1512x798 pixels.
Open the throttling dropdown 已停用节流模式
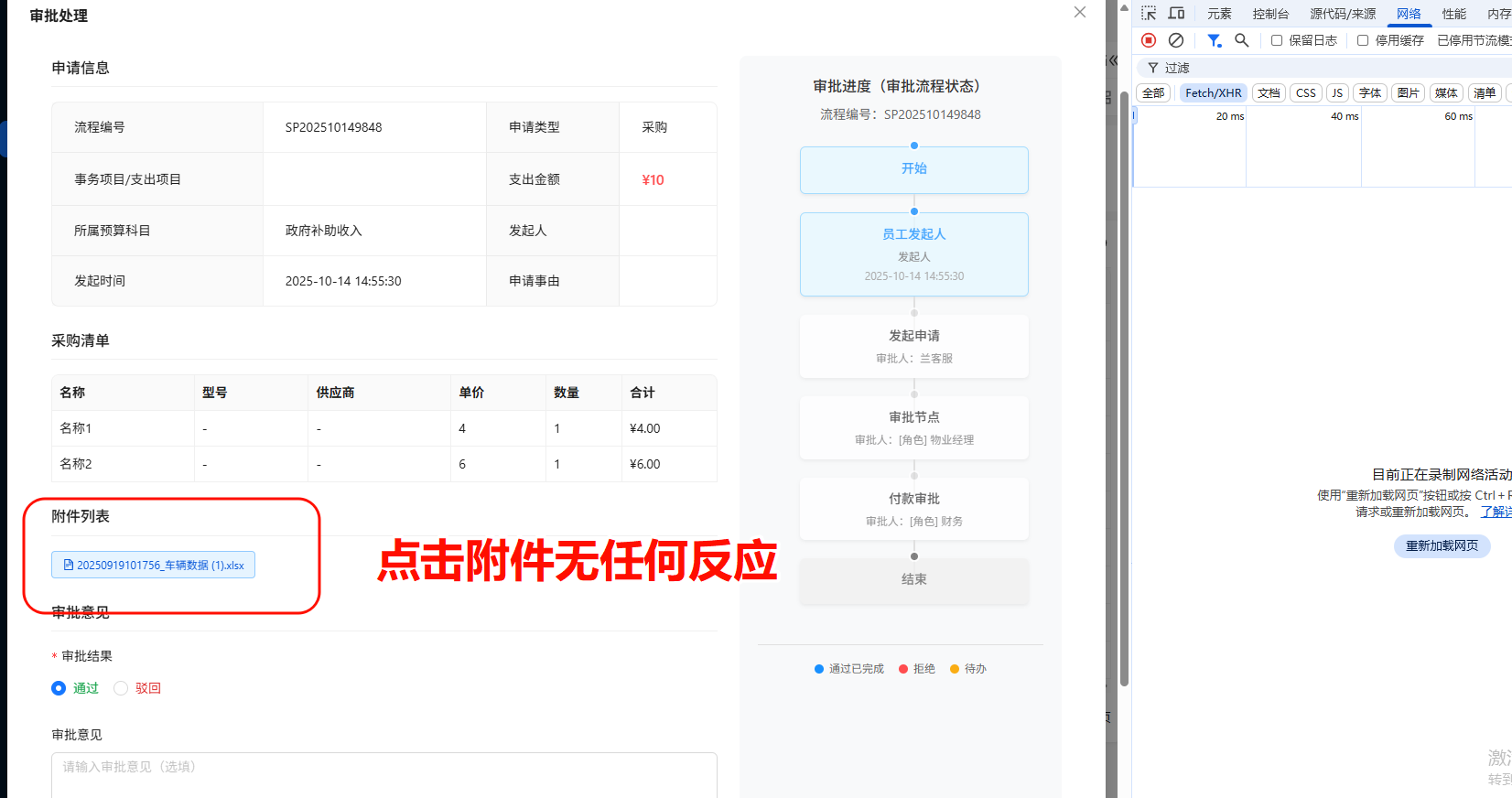pyautogui.click(x=1474, y=40)
